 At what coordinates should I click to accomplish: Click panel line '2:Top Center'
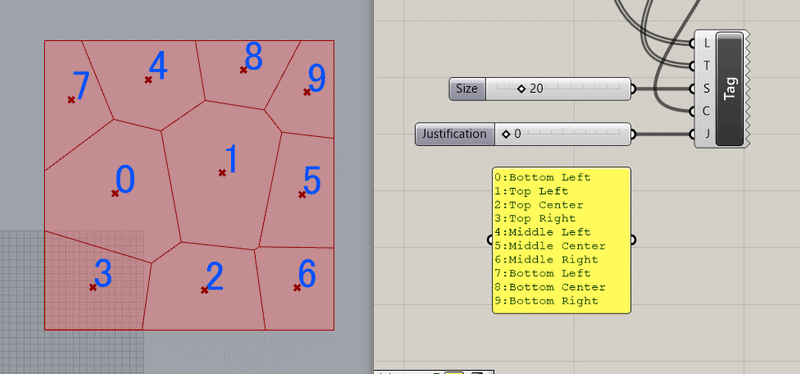pyautogui.click(x=539, y=205)
